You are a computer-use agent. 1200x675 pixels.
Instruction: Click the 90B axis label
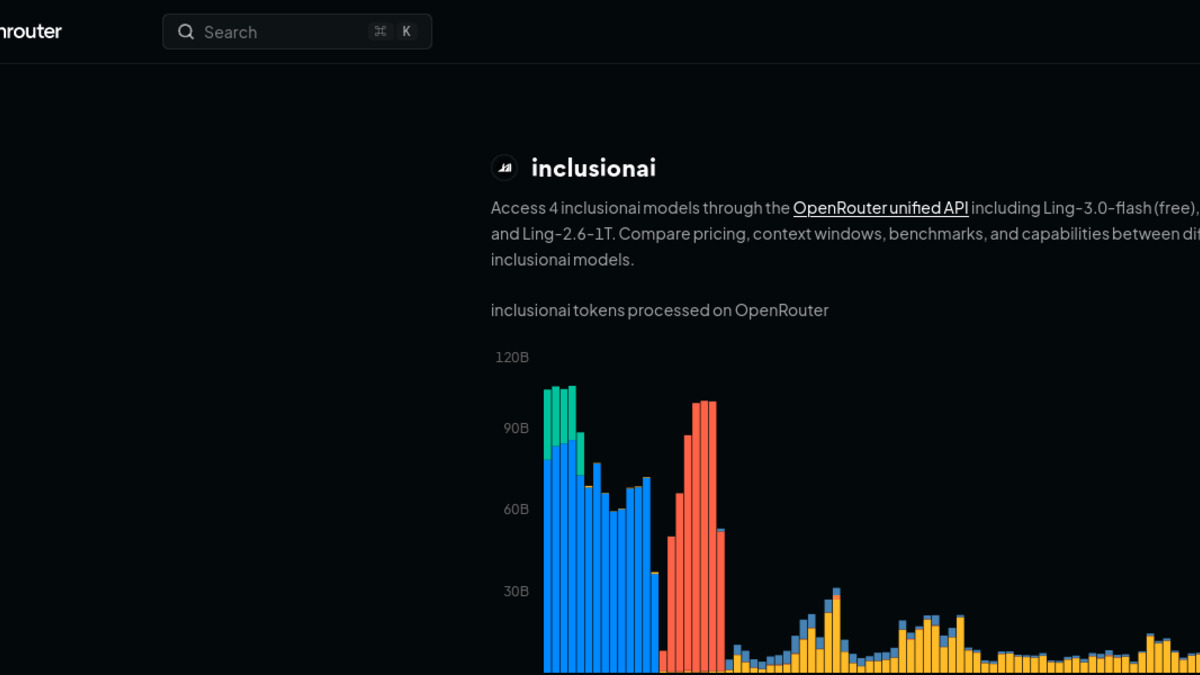click(515, 428)
